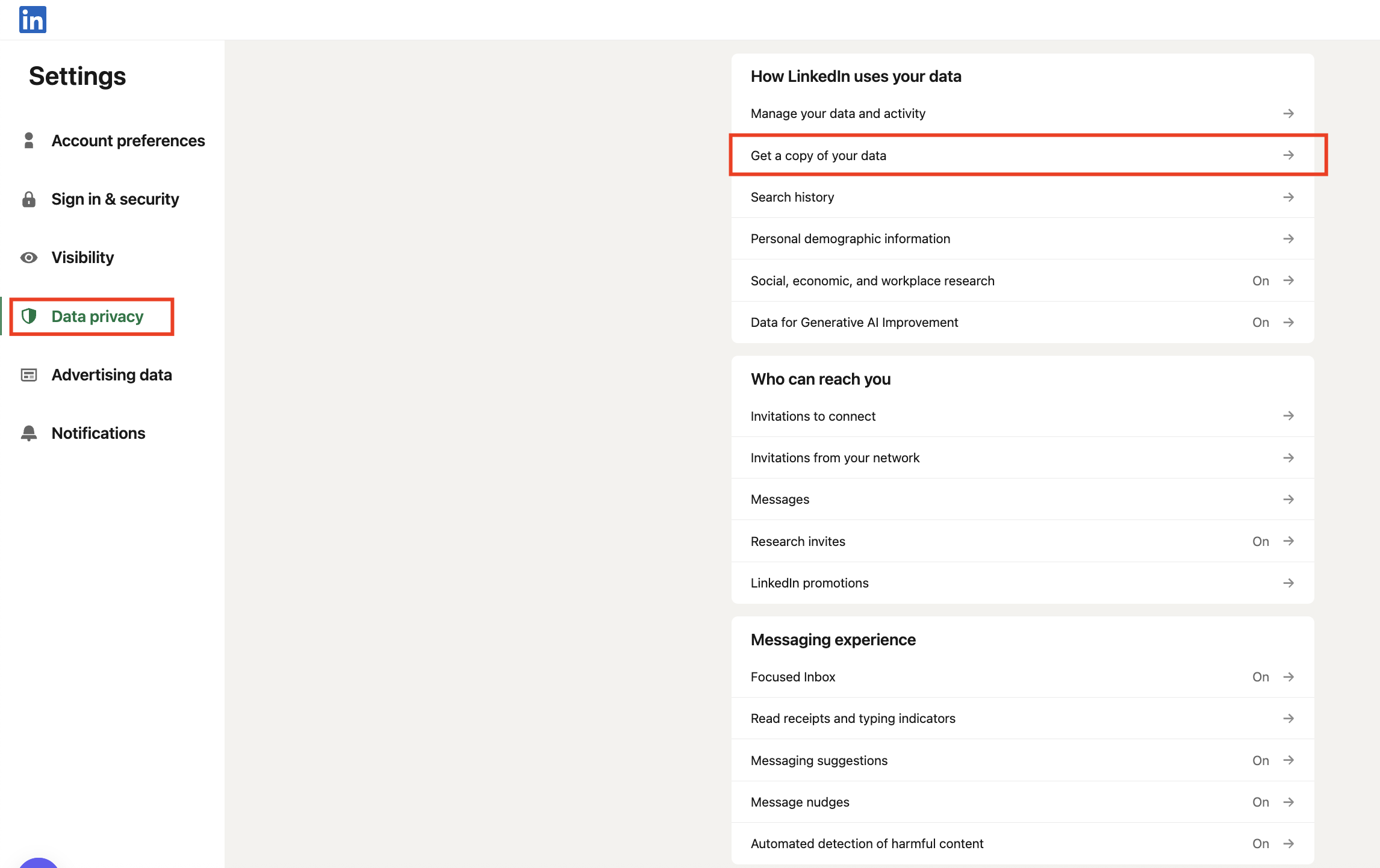Change the Focused Inbox On setting
The width and height of the screenshot is (1380, 868).
click(x=1260, y=677)
